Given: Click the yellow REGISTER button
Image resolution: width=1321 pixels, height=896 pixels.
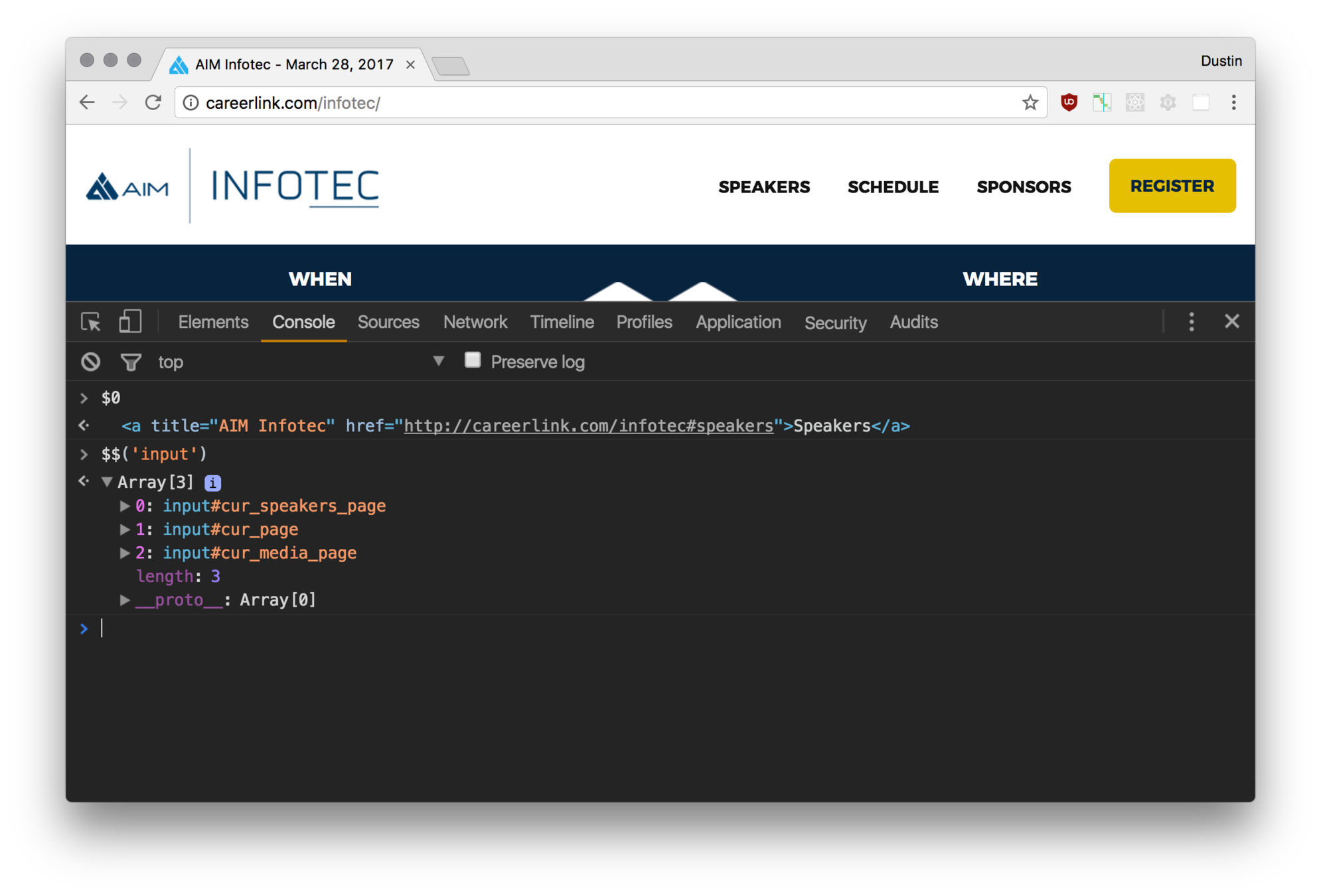Looking at the screenshot, I should tap(1172, 186).
